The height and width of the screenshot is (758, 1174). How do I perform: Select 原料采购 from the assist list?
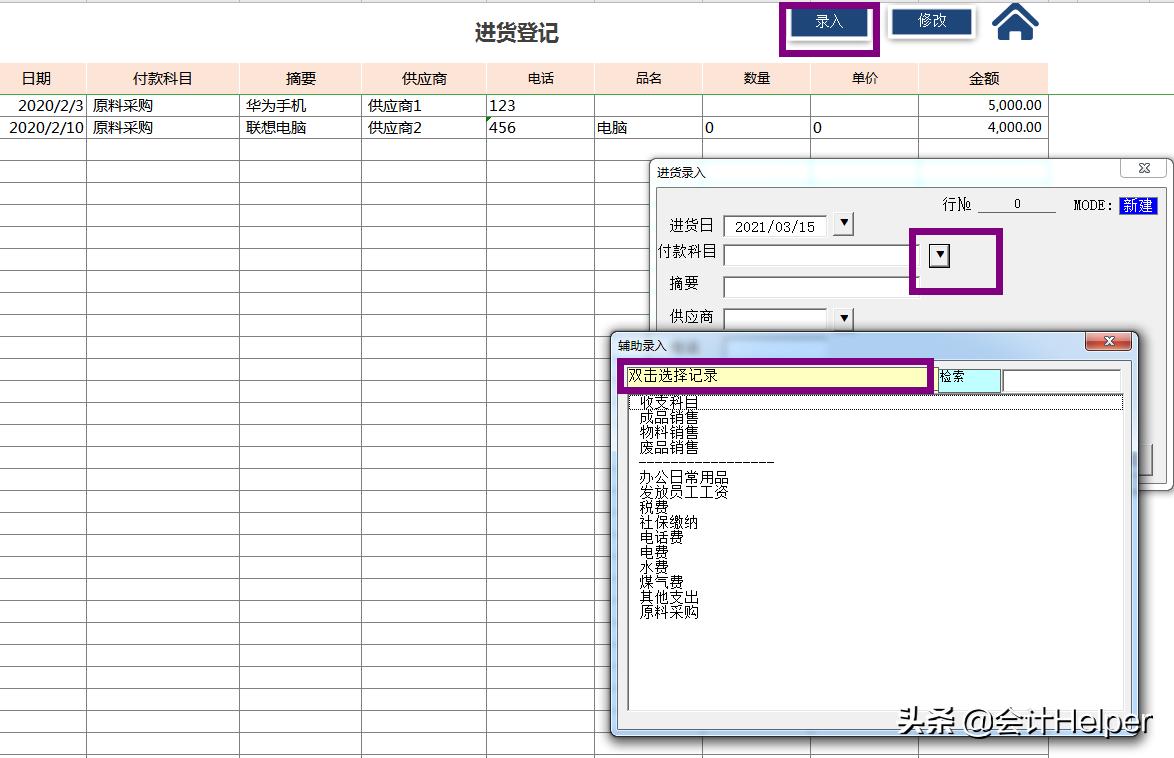coord(666,611)
